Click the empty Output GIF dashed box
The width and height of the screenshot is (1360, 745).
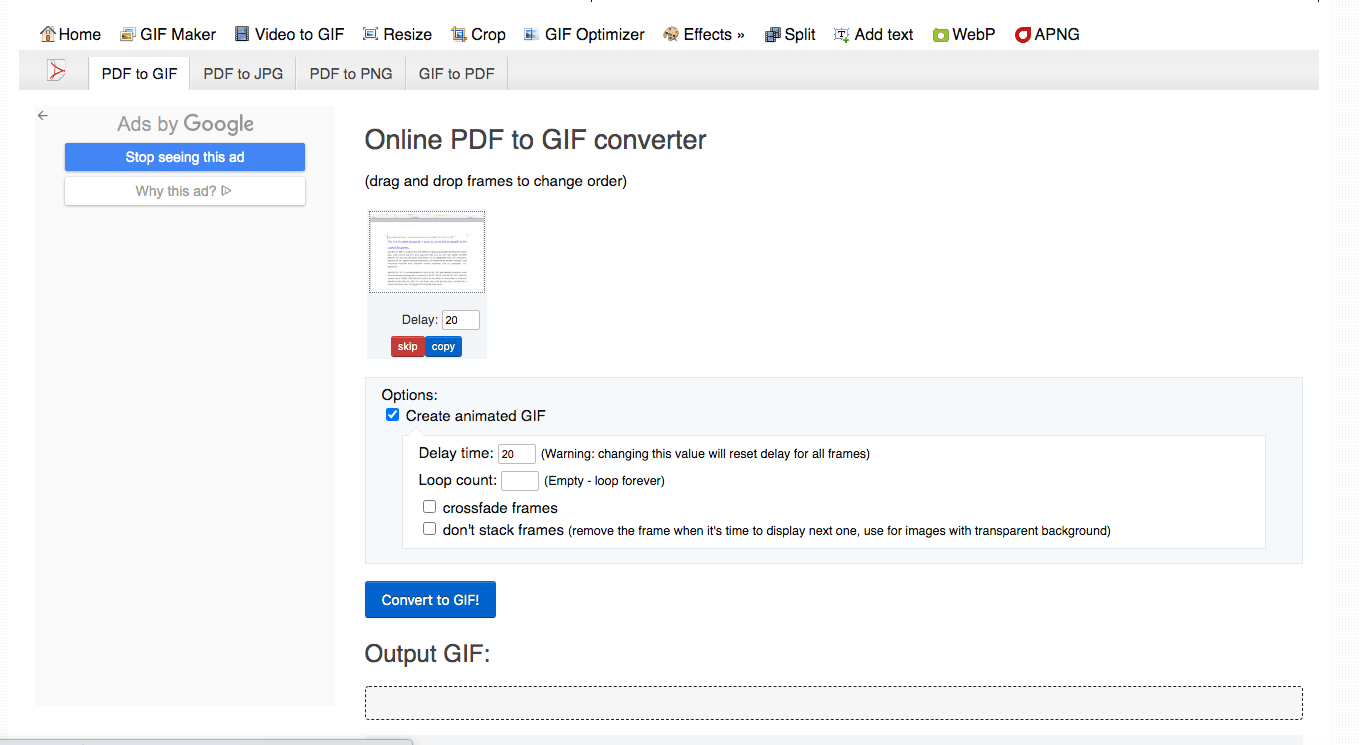pos(834,703)
